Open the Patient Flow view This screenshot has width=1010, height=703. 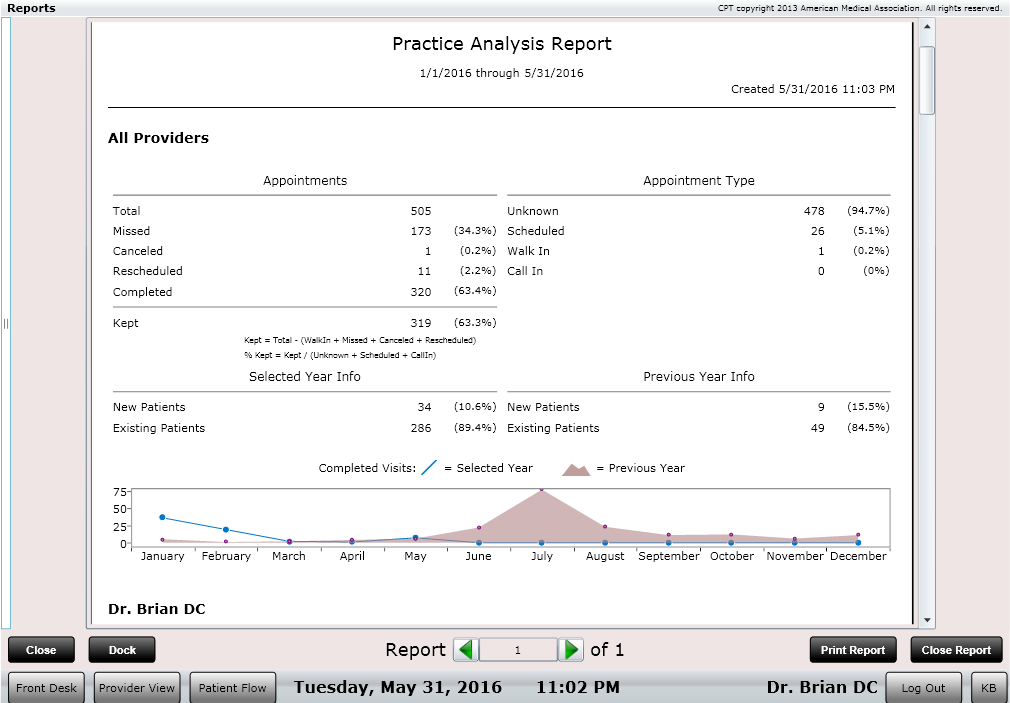(x=232, y=687)
